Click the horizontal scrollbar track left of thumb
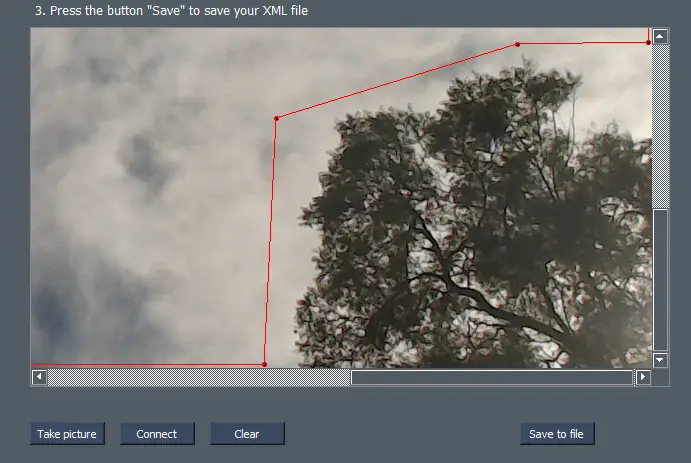 coord(198,377)
